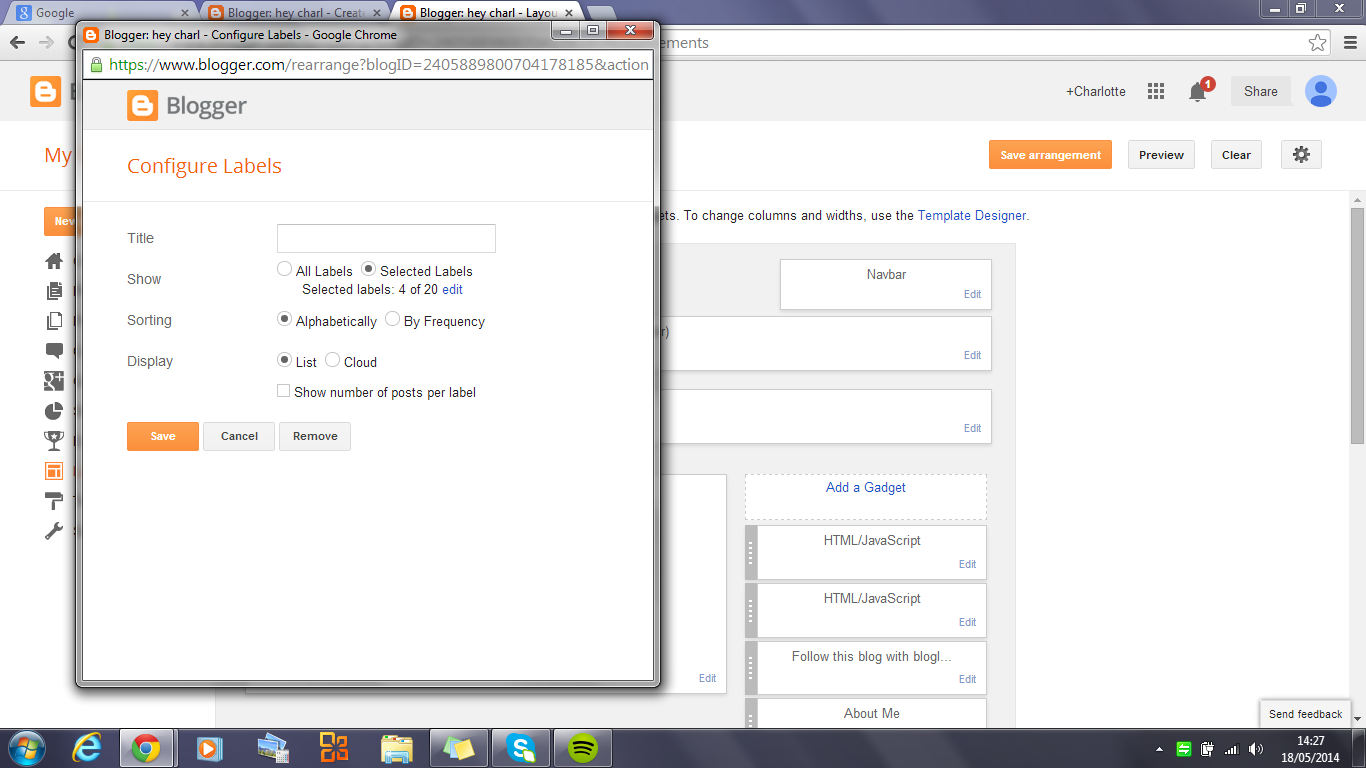1366x768 pixels.
Task: Edit the first HTML/JavaScript gadget
Action: tap(968, 565)
